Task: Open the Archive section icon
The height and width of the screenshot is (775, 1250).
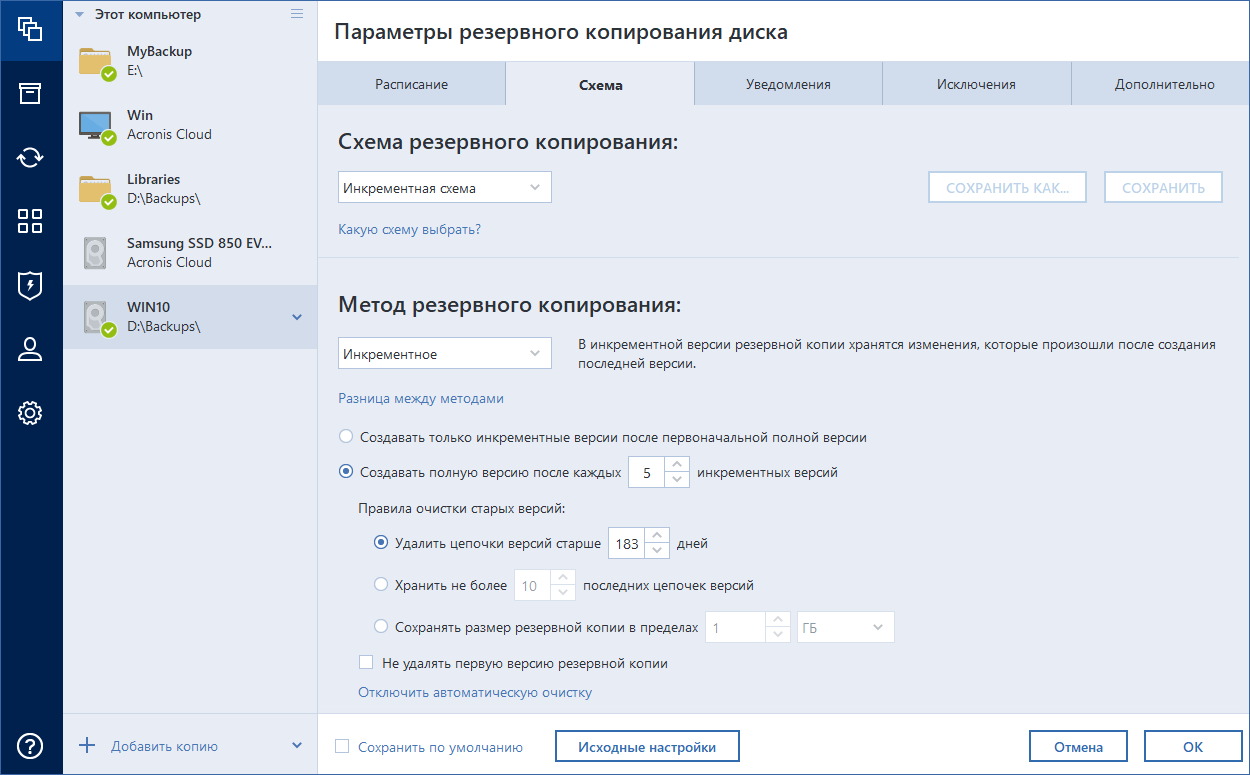Action: [x=30, y=93]
